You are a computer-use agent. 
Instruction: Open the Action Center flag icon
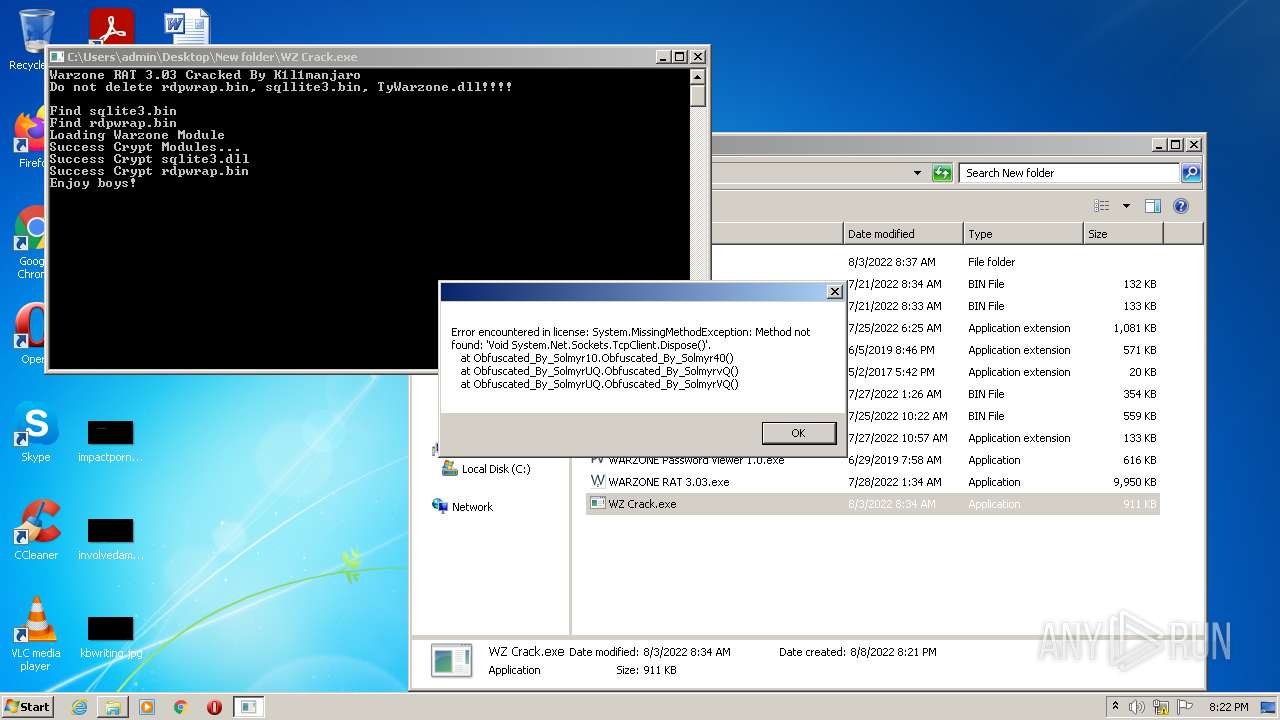point(1184,707)
